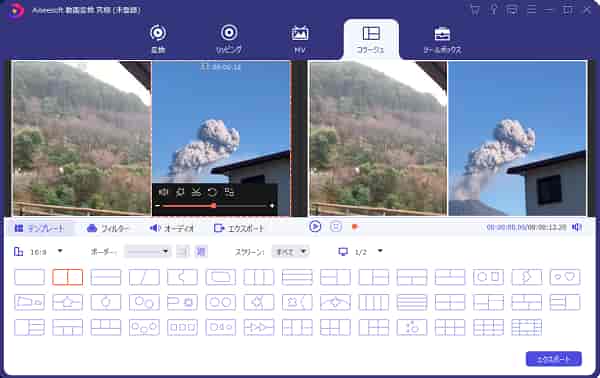Select the left forest clip in editing pane
600x378 pixels.
point(81,138)
